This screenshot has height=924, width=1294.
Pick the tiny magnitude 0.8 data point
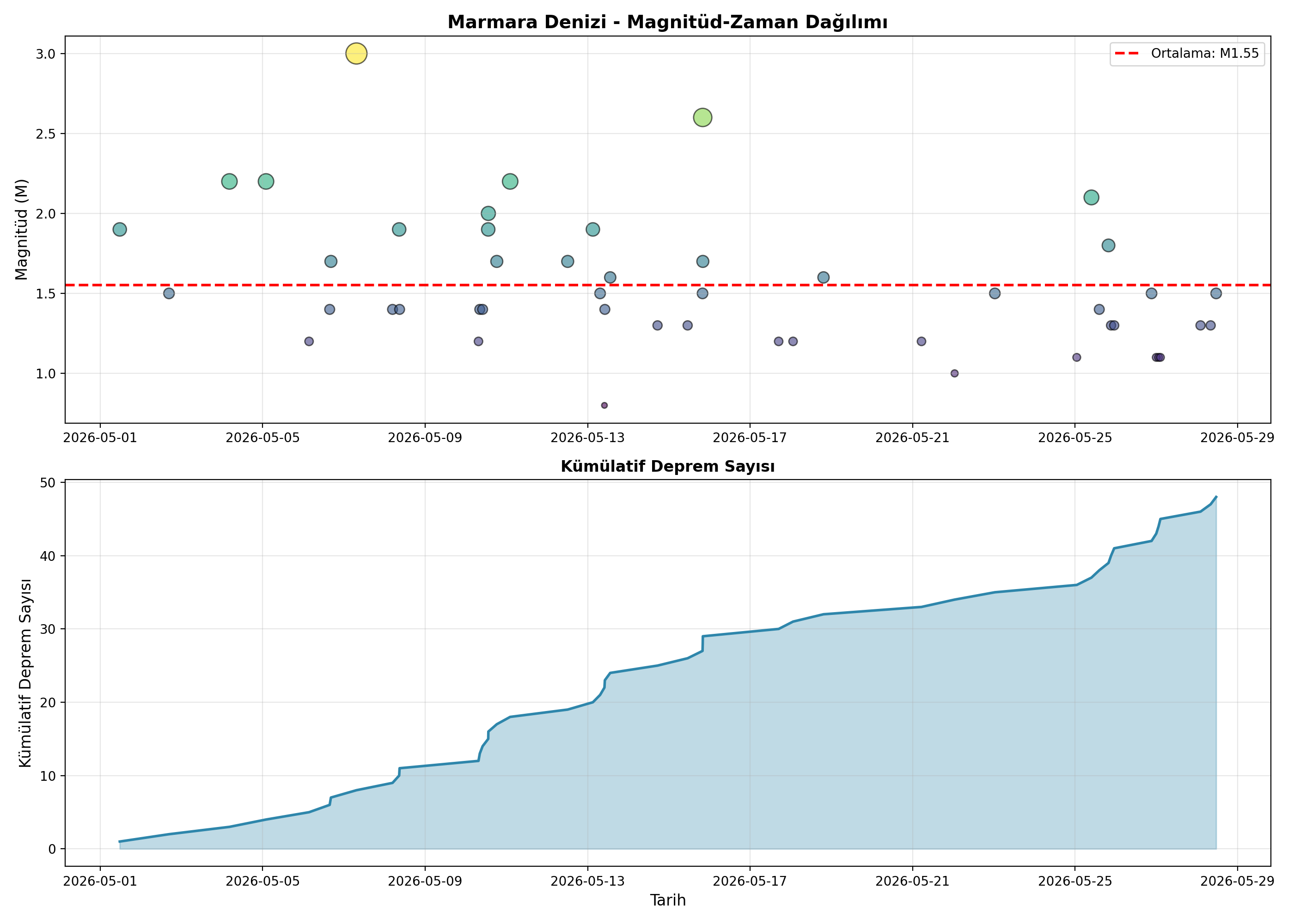coord(604,406)
